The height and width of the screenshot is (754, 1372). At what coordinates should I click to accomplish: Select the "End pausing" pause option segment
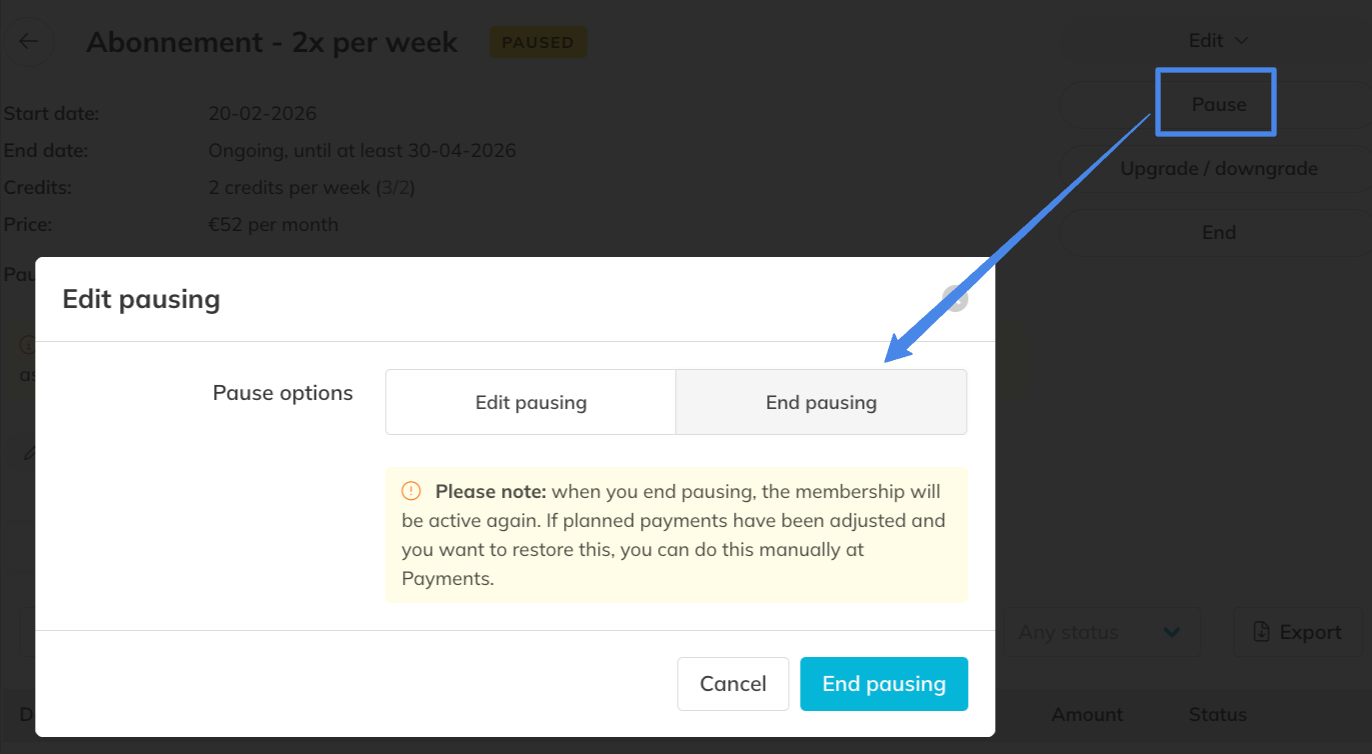821,403
